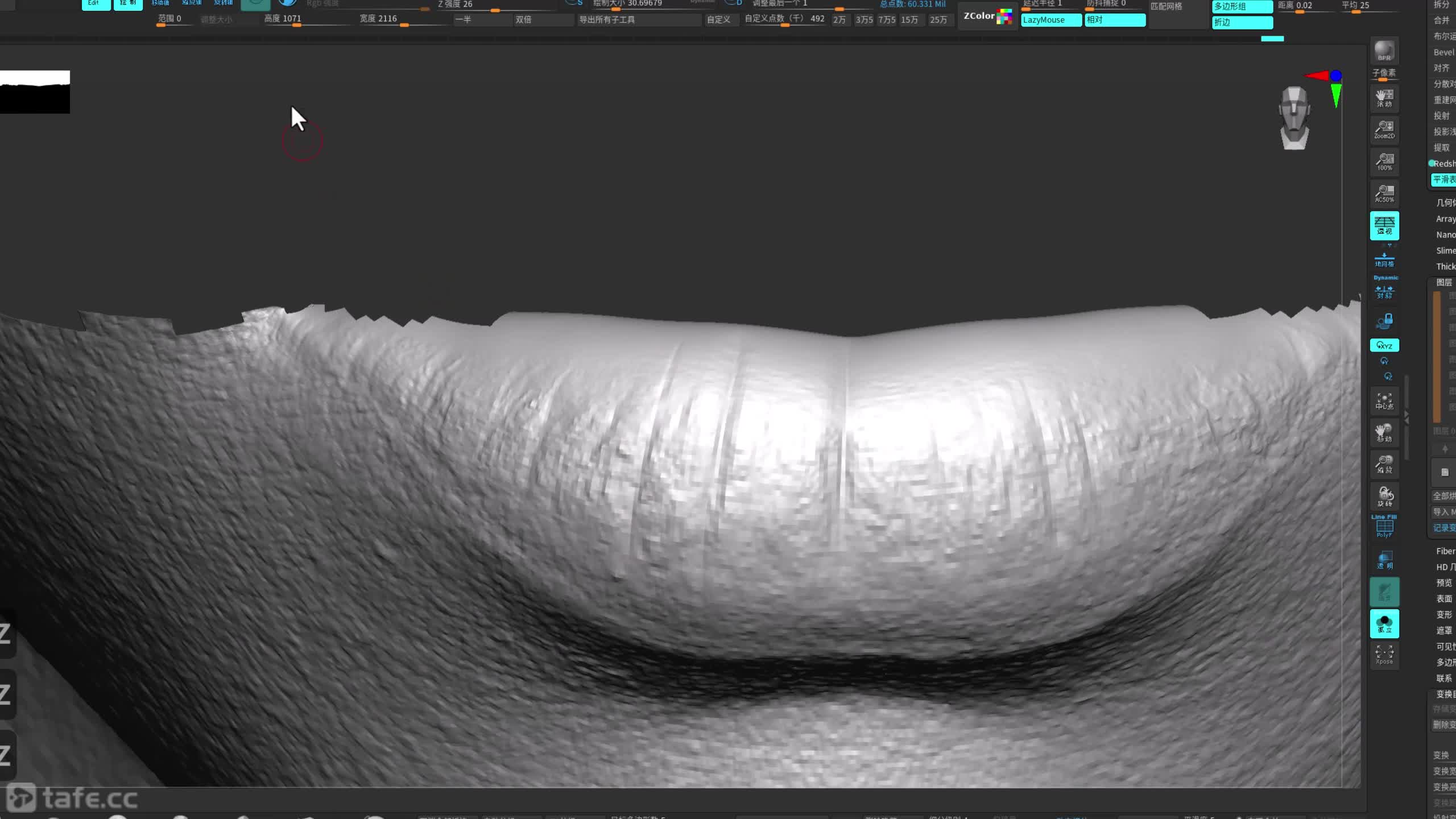This screenshot has width=1456, height=819.
Task: Toggle the 透明 transparency icon
Action: (x=1384, y=560)
